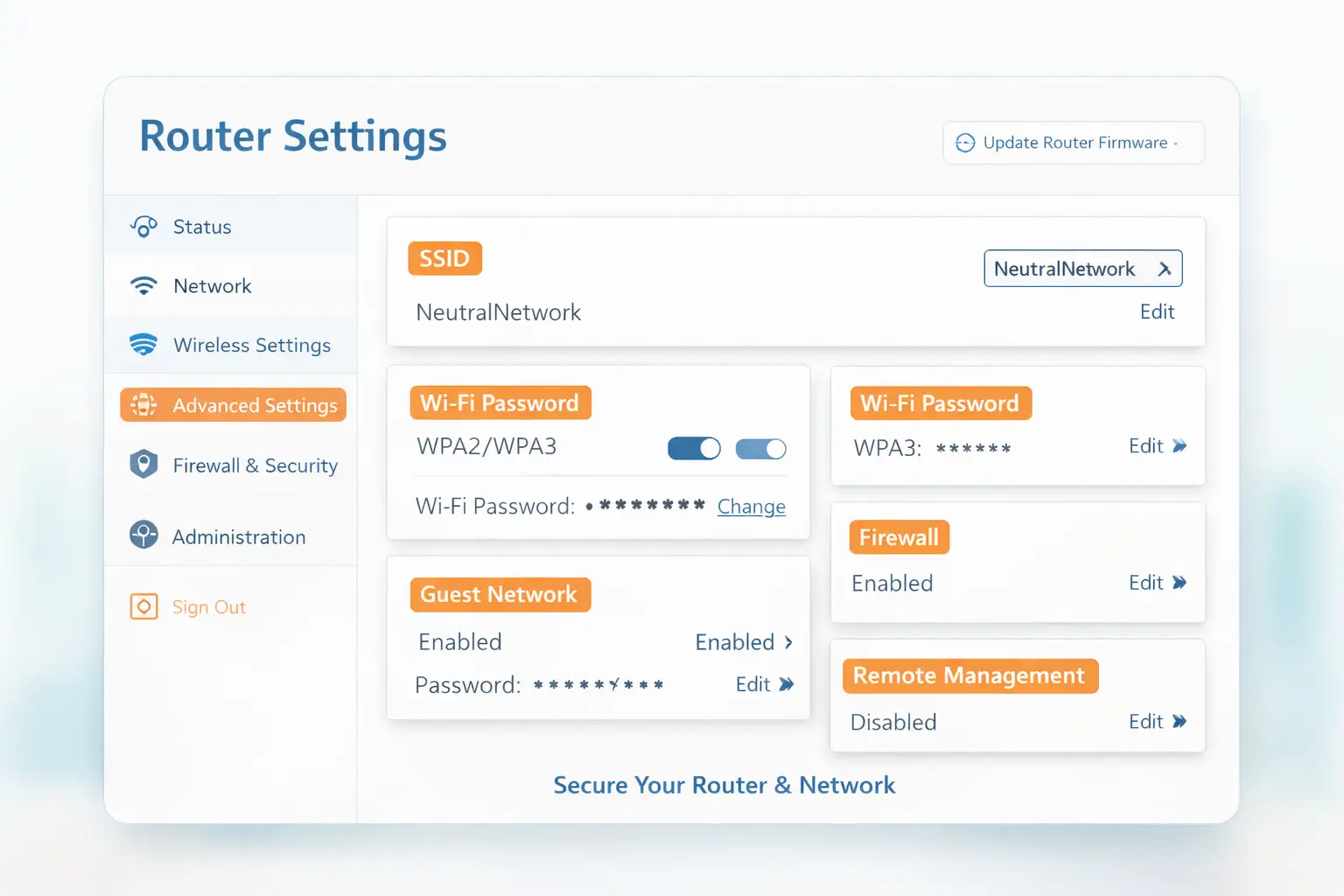Click the Change link for Wi-Fi Password
The width and height of the screenshot is (1344, 896).
click(x=751, y=507)
